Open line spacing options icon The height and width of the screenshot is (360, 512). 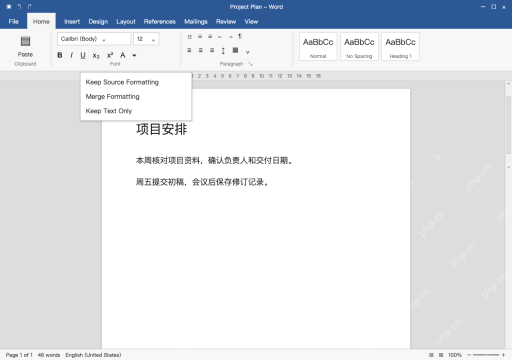click(223, 51)
